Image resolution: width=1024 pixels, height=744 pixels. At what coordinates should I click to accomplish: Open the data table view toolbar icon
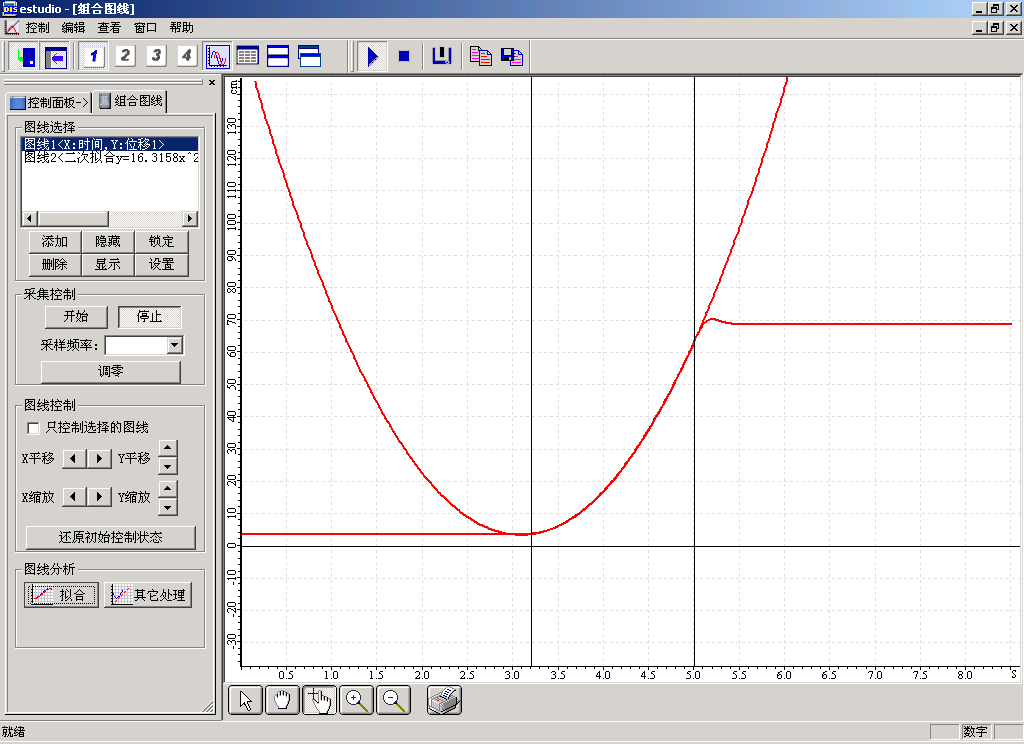pos(247,56)
